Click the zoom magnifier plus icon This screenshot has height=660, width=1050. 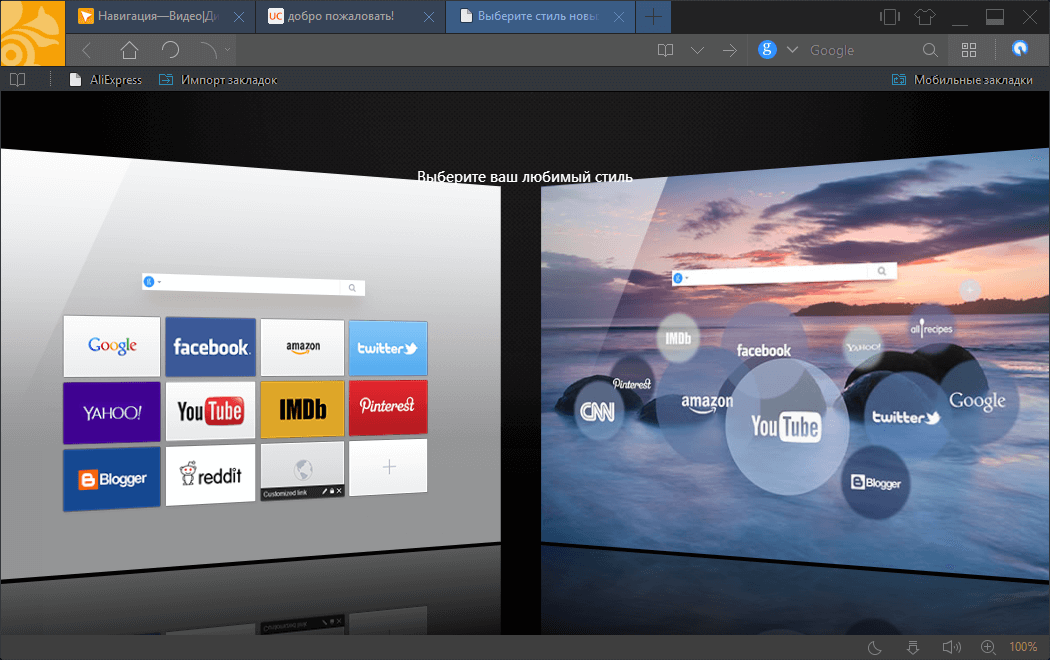coord(988,647)
